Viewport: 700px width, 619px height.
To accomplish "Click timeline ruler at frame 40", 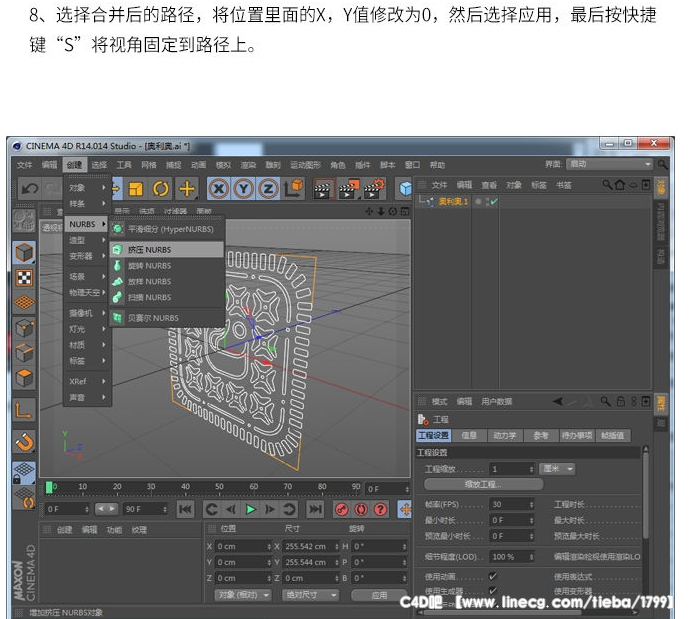I will click(185, 488).
